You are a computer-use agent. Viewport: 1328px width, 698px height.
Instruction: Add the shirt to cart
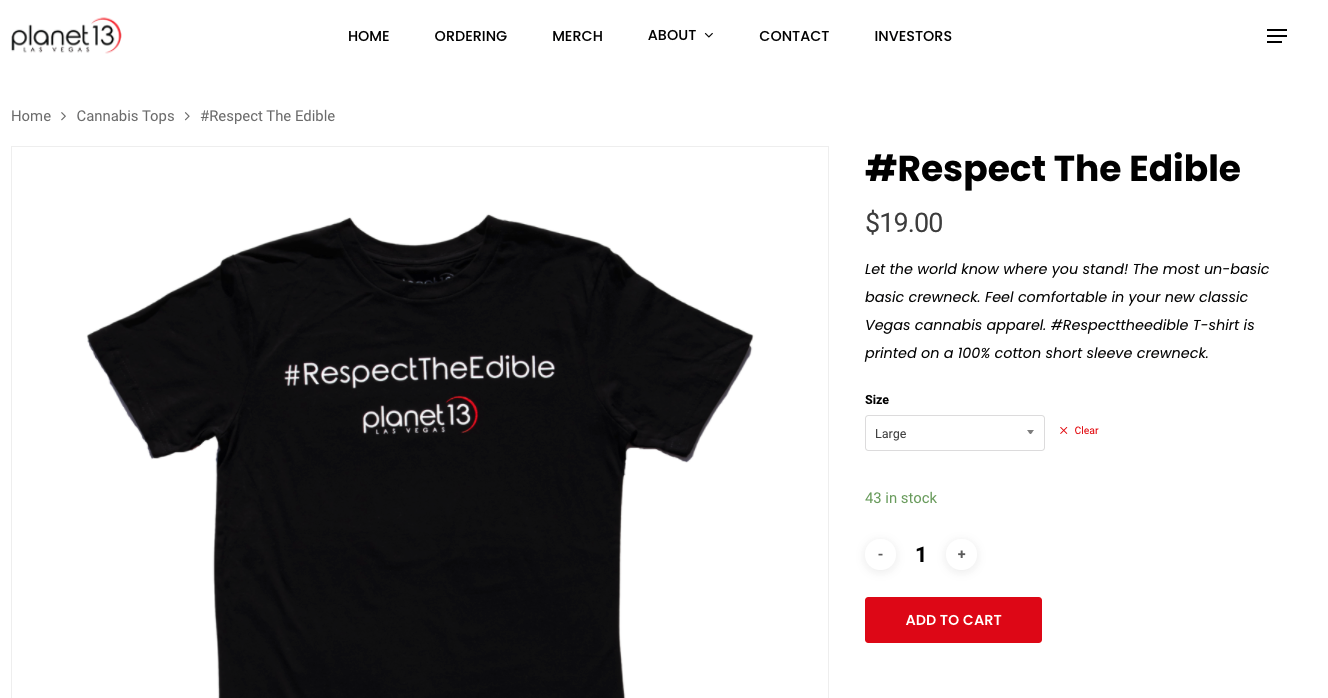point(953,620)
